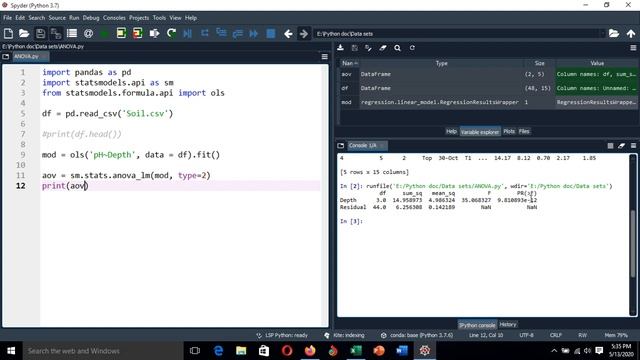Open the View menu
The height and width of the screenshot is (360, 640).
(175, 18)
